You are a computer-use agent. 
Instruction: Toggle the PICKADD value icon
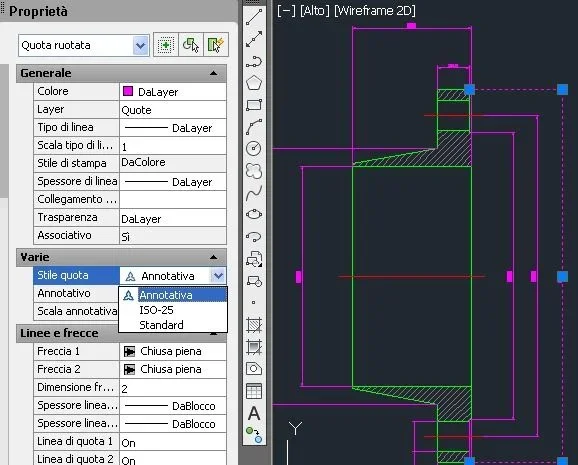click(x=166, y=45)
